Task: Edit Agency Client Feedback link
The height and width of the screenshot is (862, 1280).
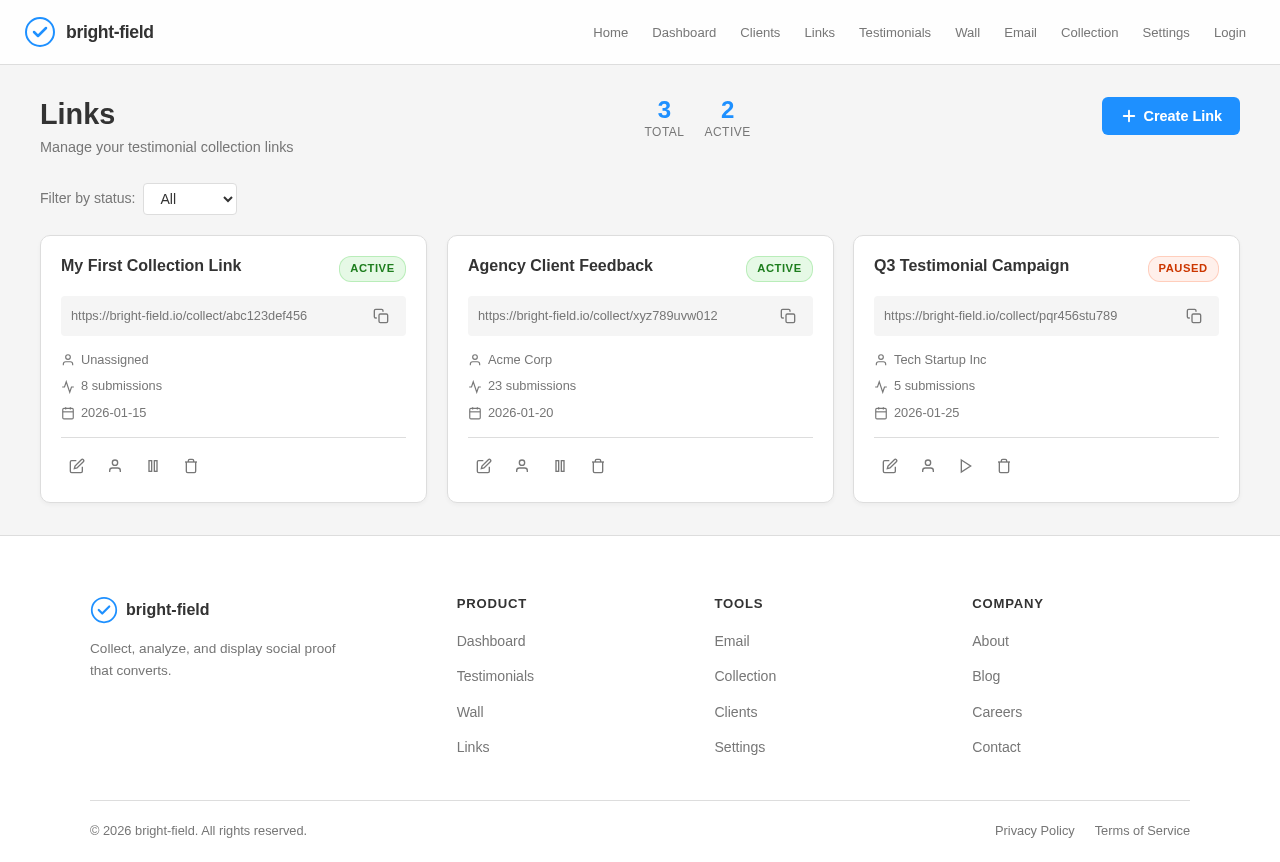Action: coord(484,466)
